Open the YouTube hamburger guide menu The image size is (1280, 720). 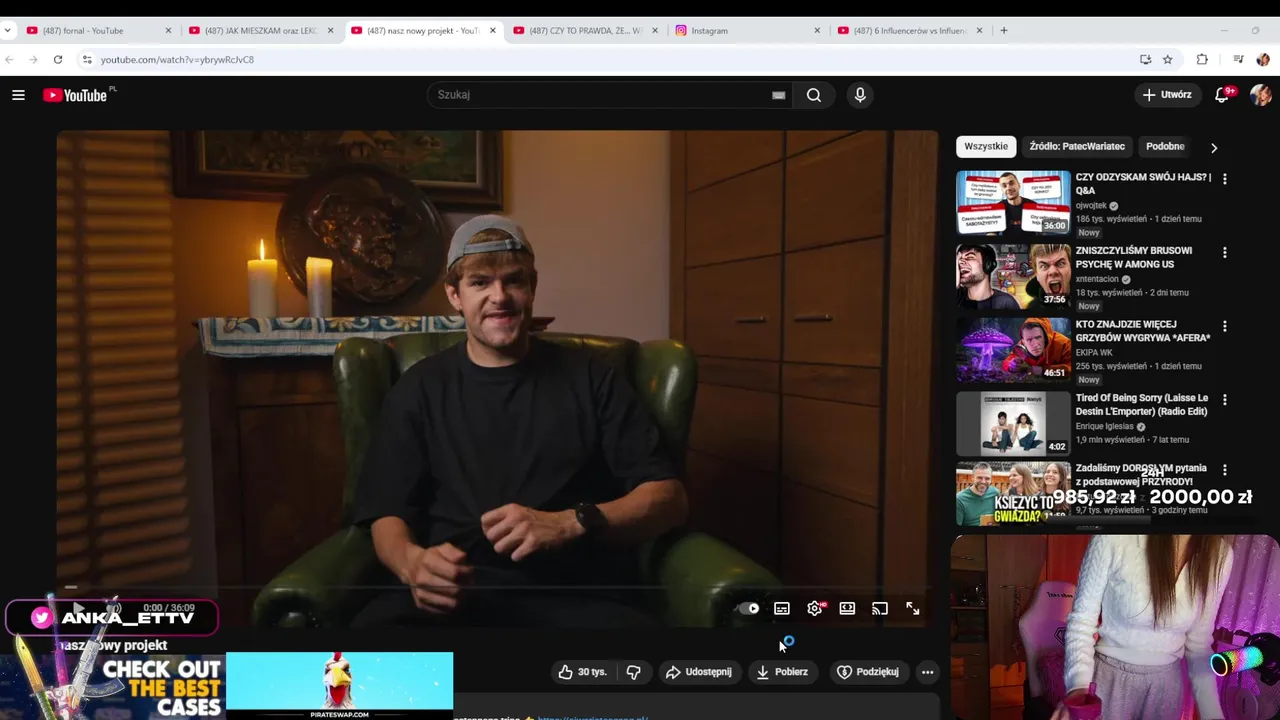18,95
